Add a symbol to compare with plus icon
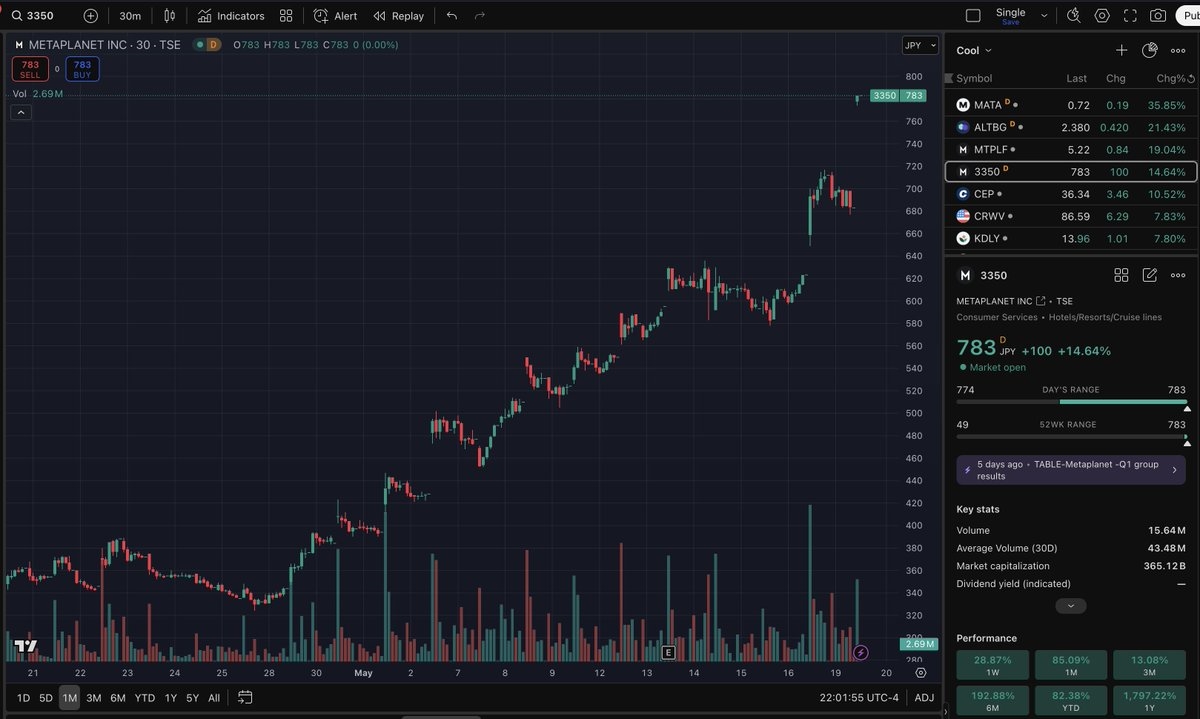This screenshot has height=719, width=1200. pyautogui.click(x=91, y=16)
